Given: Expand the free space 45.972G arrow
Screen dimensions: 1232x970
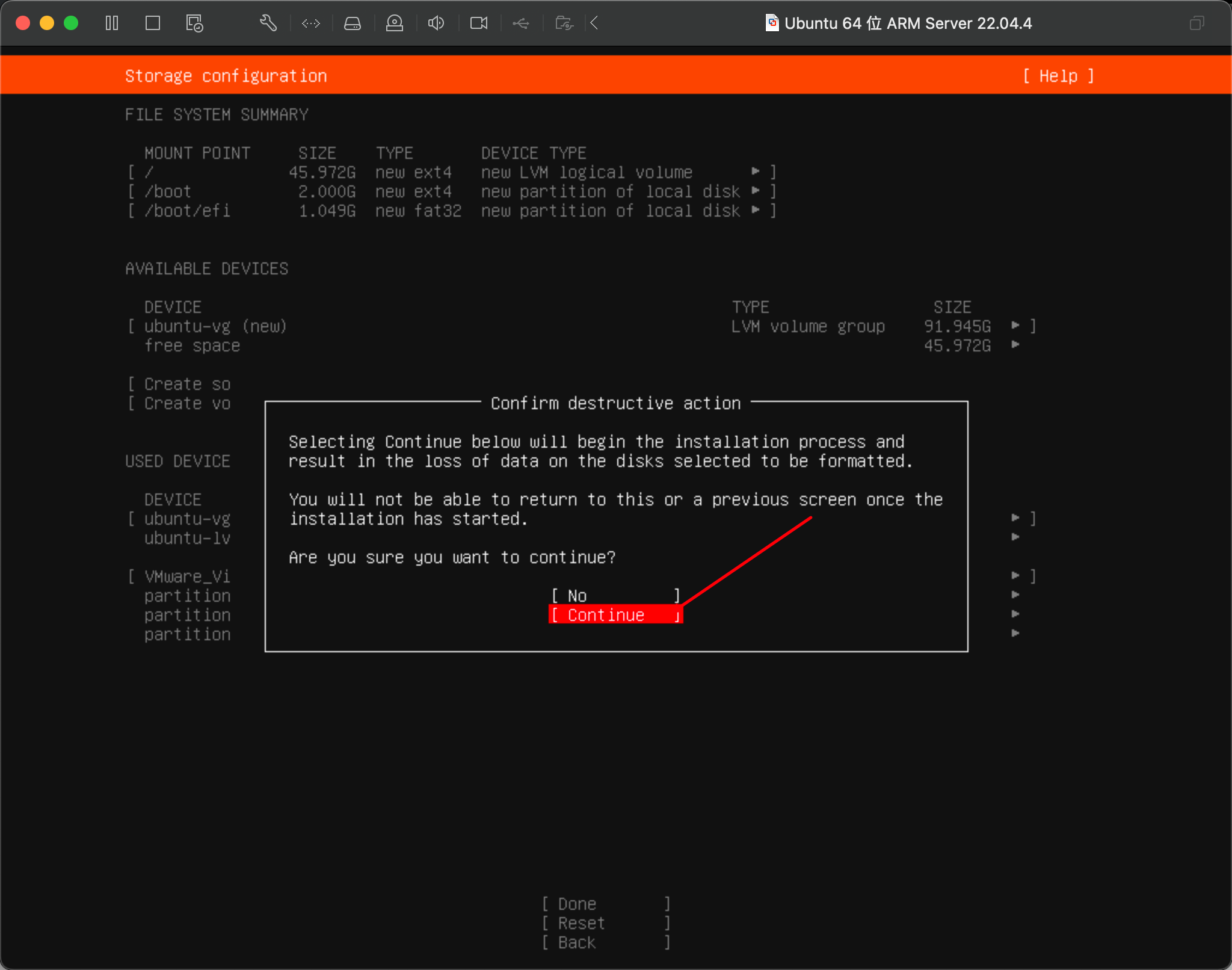Looking at the screenshot, I should (x=1015, y=345).
